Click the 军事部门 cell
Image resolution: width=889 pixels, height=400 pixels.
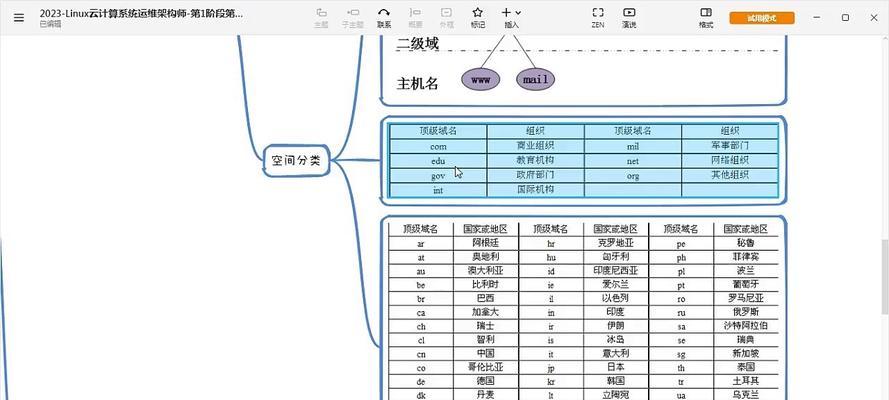click(730, 146)
